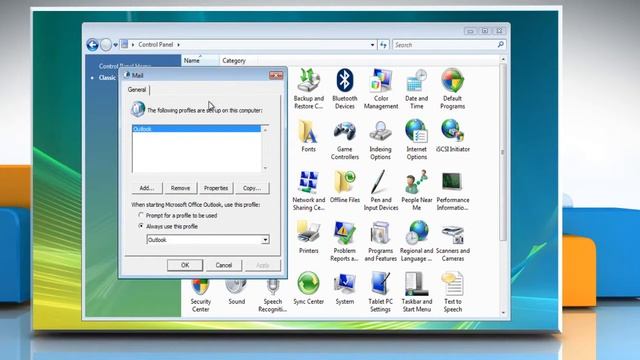Screen dimensions: 640x360
Task: Click scroll up arrow of Control Panel list
Action: (503, 60)
